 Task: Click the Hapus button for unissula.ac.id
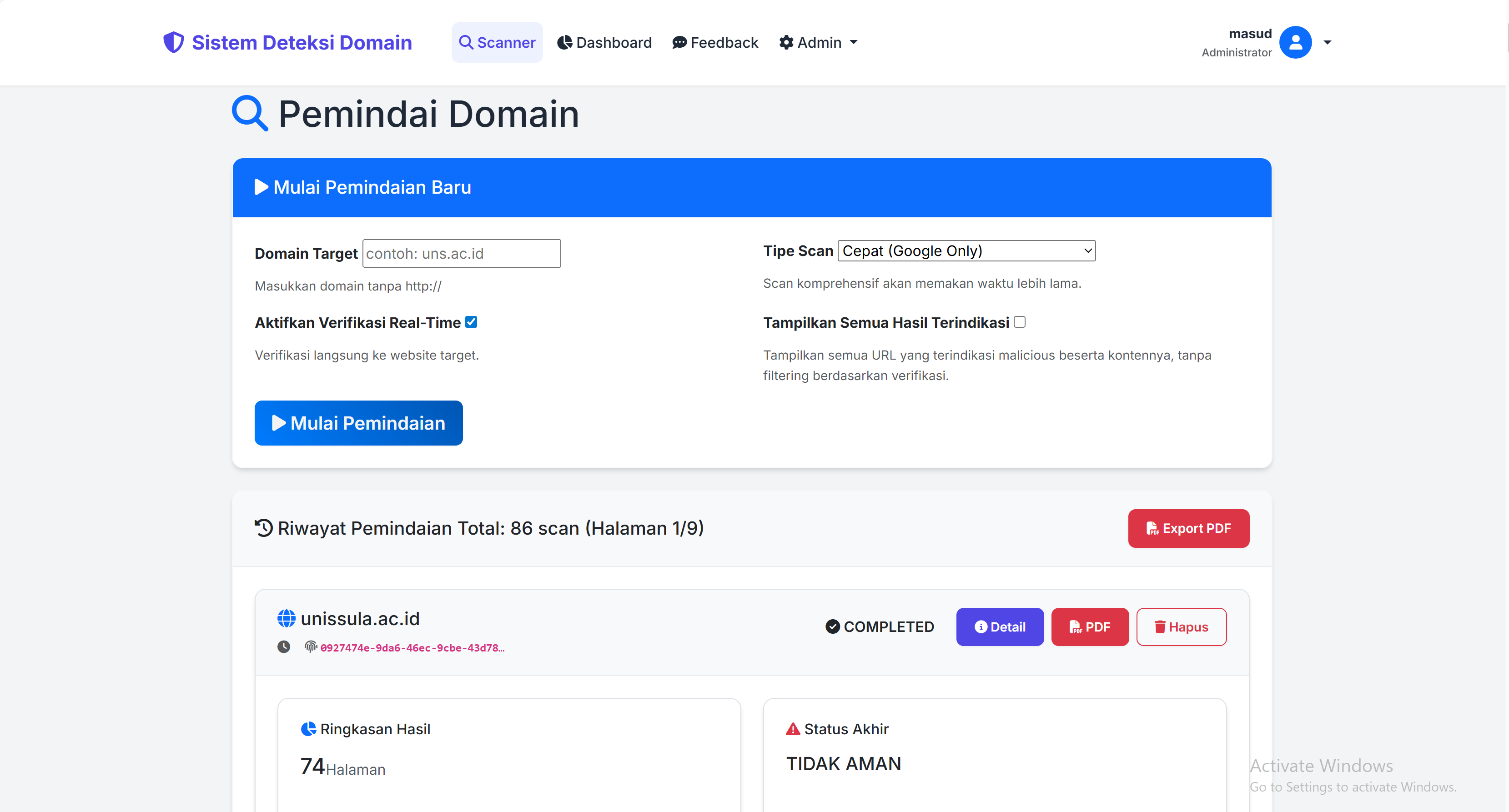click(x=1181, y=627)
